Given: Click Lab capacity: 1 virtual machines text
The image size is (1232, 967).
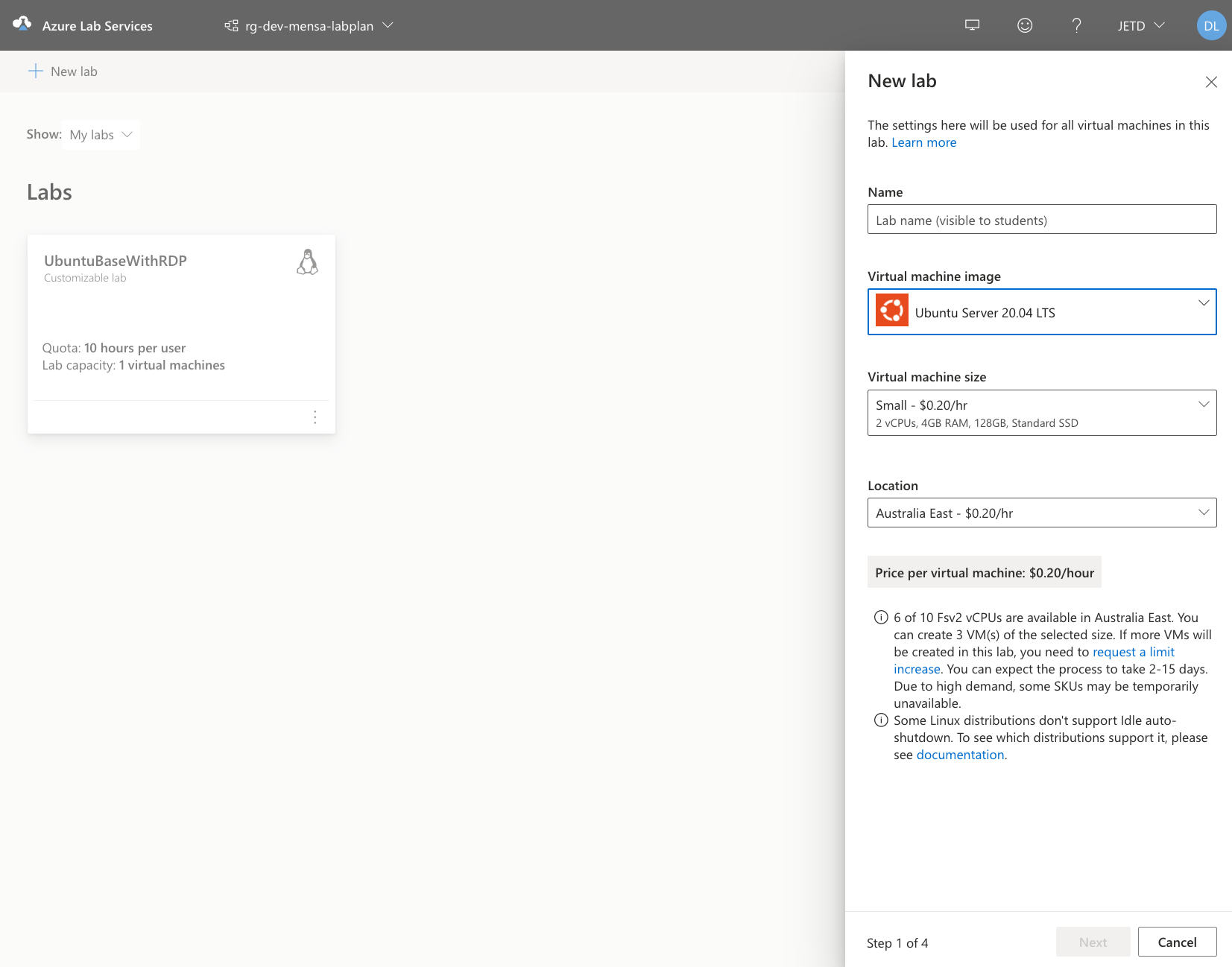Looking at the screenshot, I should [x=133, y=365].
